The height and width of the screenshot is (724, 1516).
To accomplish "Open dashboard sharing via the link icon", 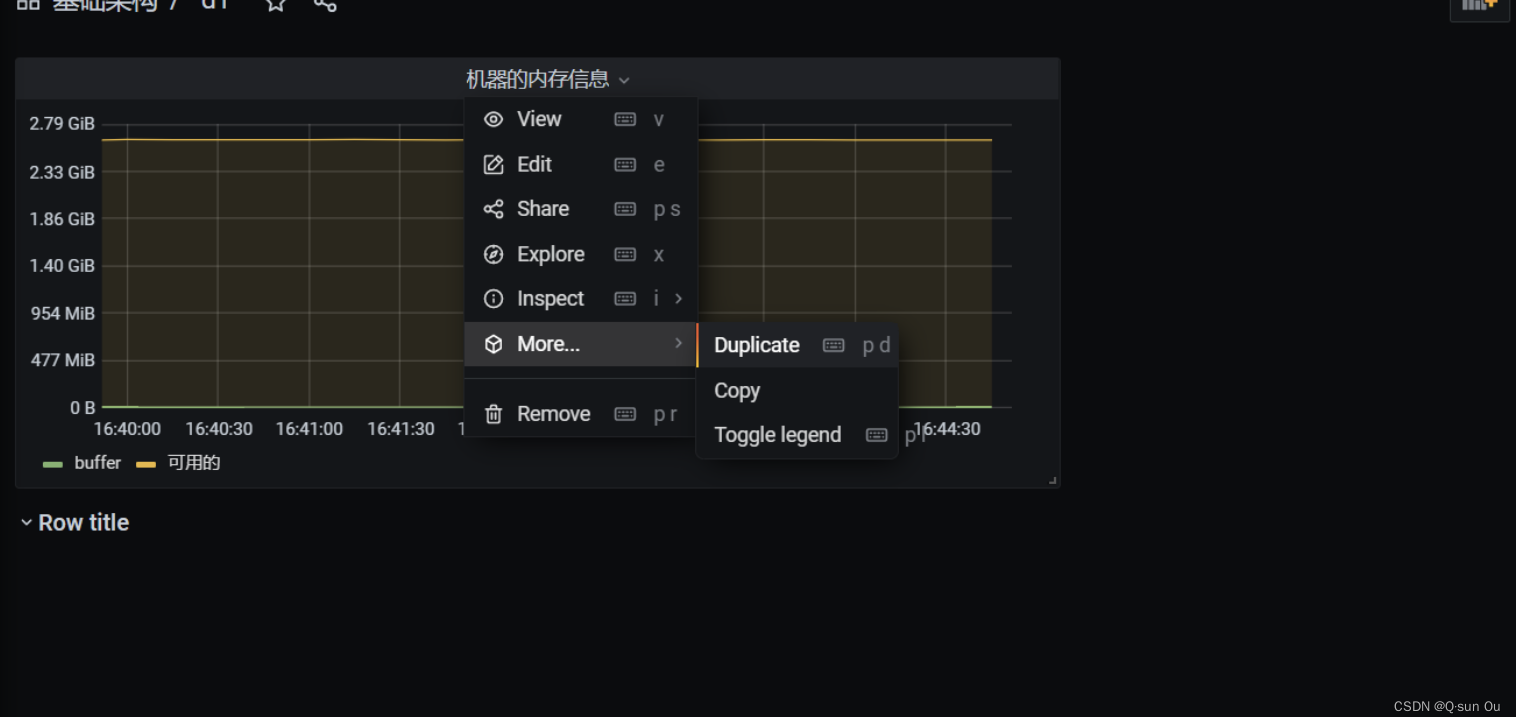I will (324, 6).
